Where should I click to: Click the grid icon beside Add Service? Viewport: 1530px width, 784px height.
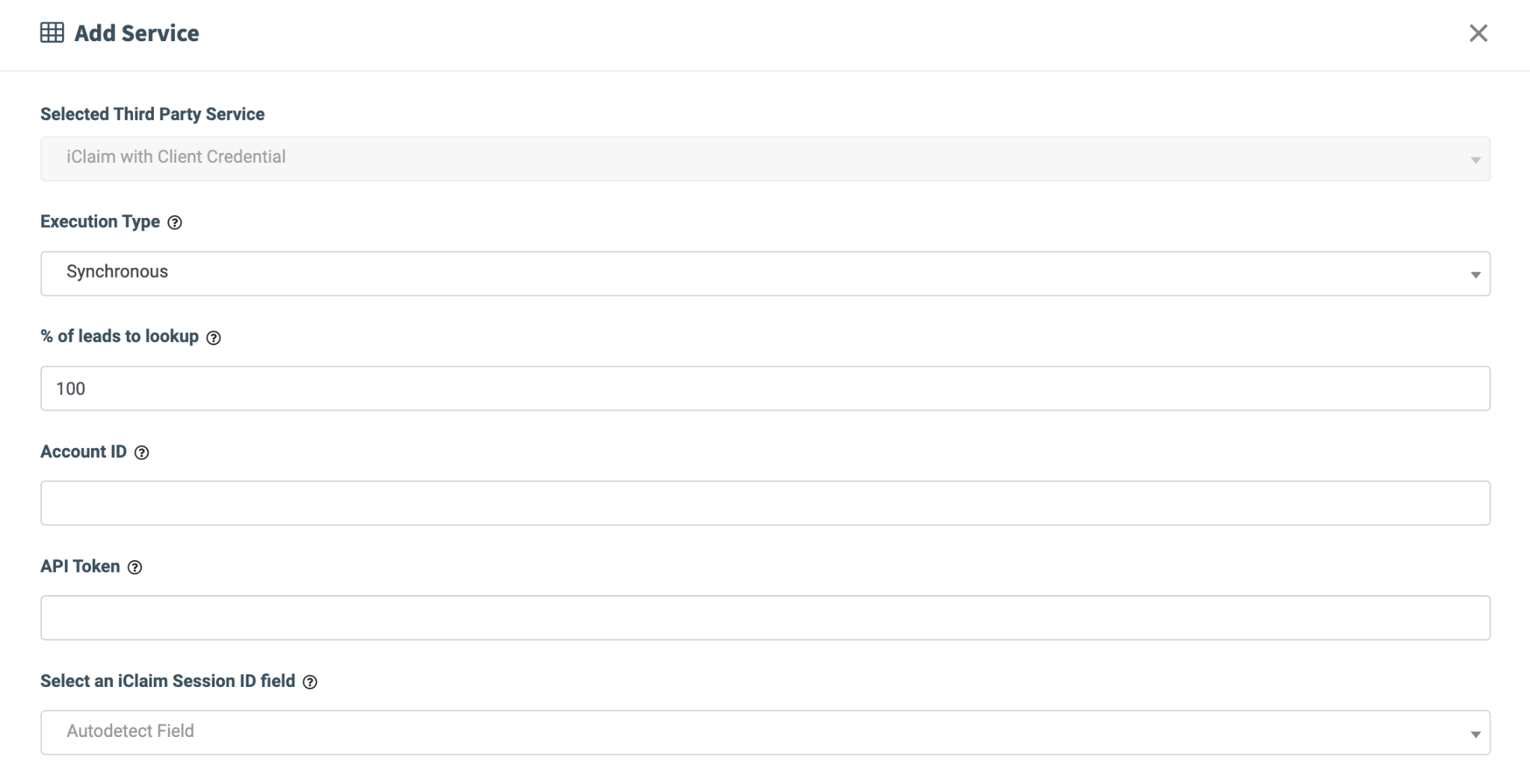[52, 33]
